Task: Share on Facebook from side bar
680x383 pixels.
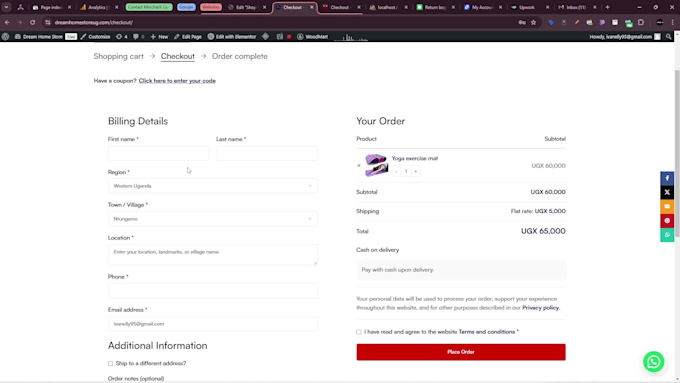Action: (667, 178)
